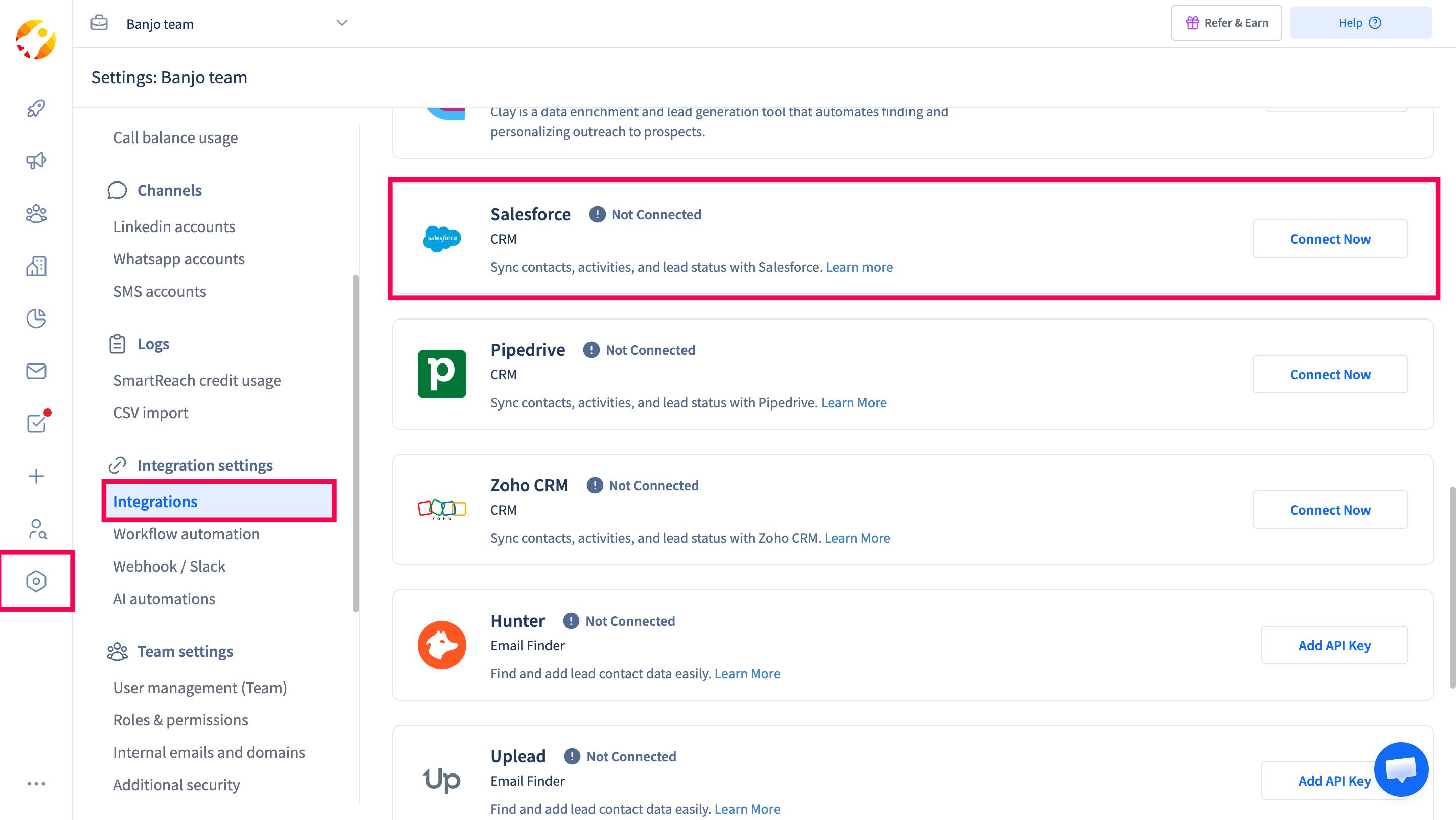Click Connect Now for Zoho CRM

tap(1330, 510)
